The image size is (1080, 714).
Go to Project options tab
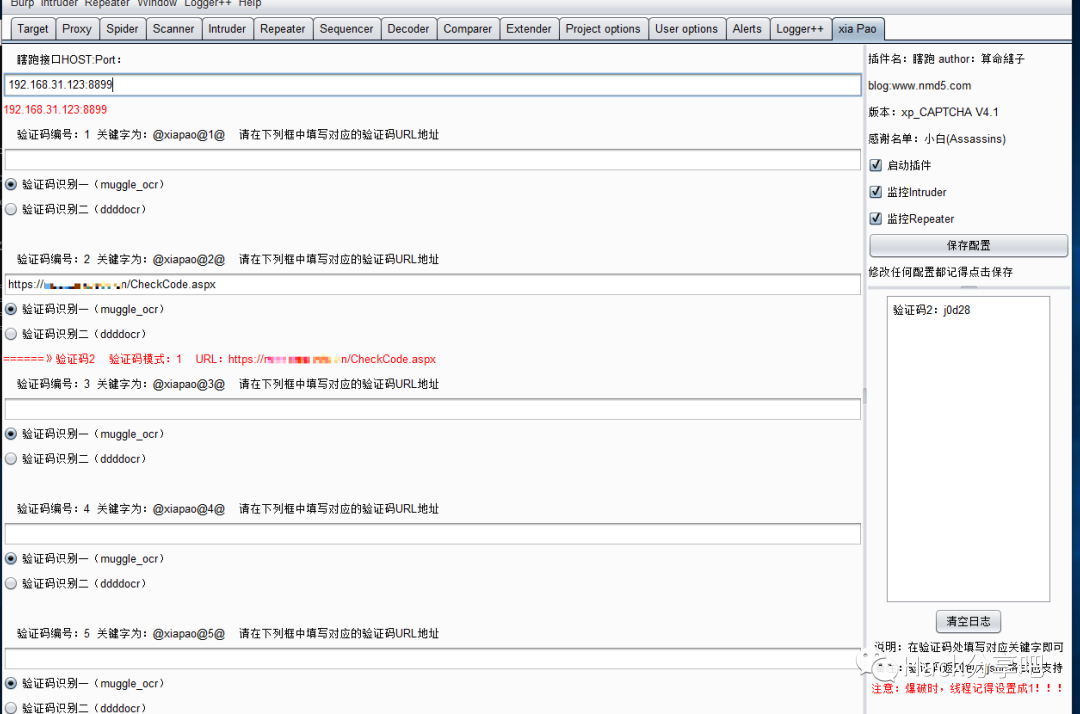tap(603, 29)
